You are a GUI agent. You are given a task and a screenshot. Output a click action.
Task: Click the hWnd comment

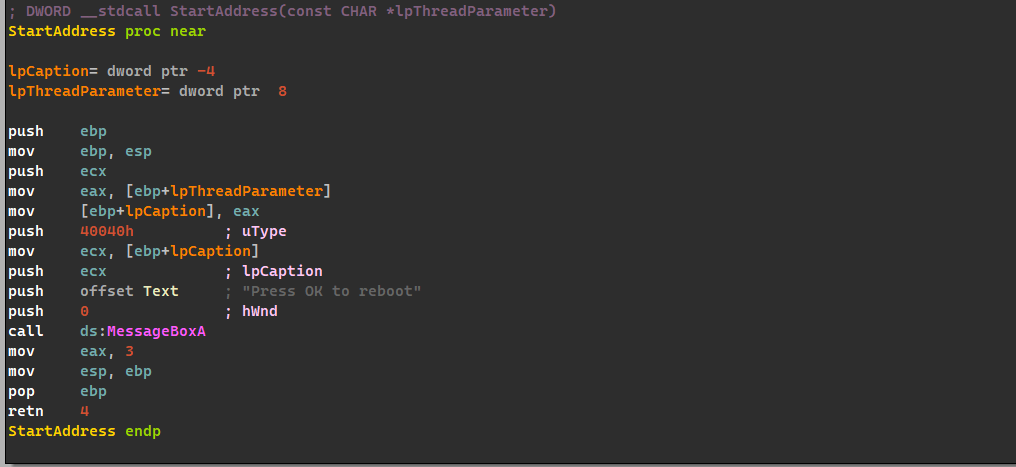pos(259,311)
